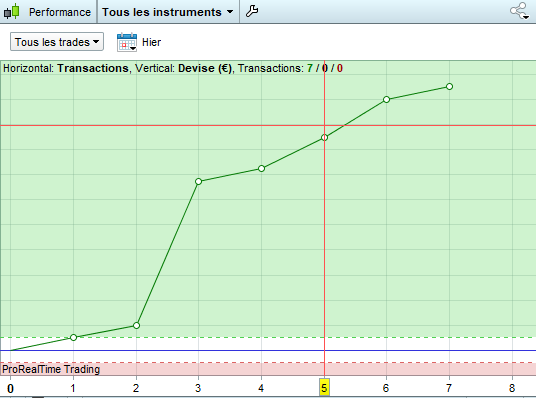Select the data point at transaction 6
Image resolution: width=536 pixels, height=398 pixels.
pos(387,100)
